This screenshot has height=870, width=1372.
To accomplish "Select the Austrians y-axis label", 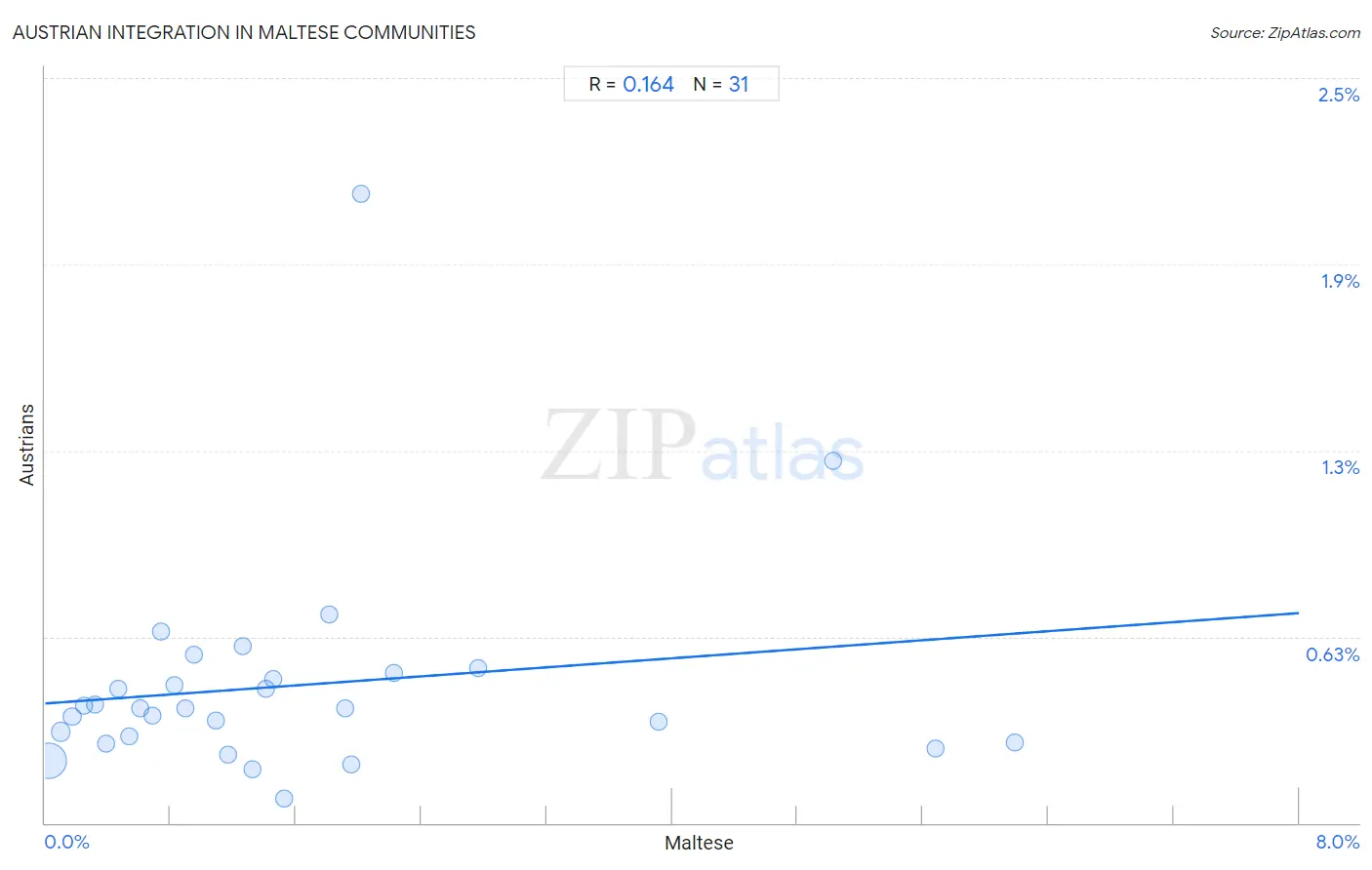I will (x=27, y=445).
